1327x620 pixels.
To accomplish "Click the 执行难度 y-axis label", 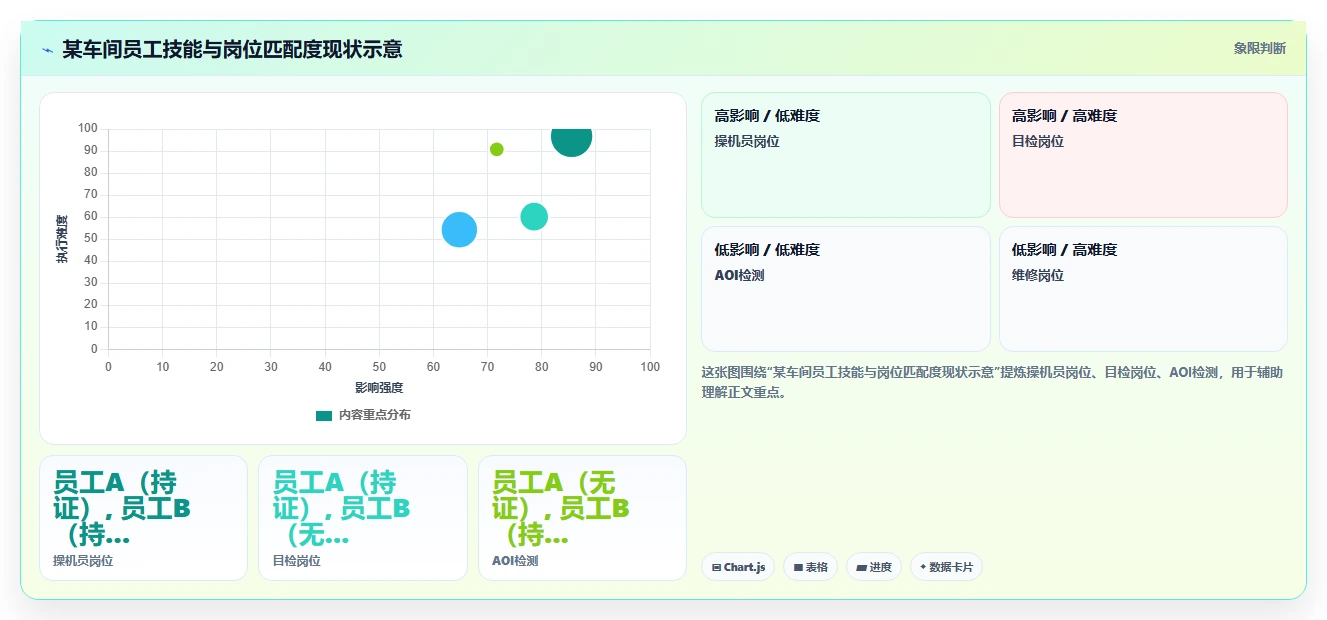I will (x=62, y=239).
